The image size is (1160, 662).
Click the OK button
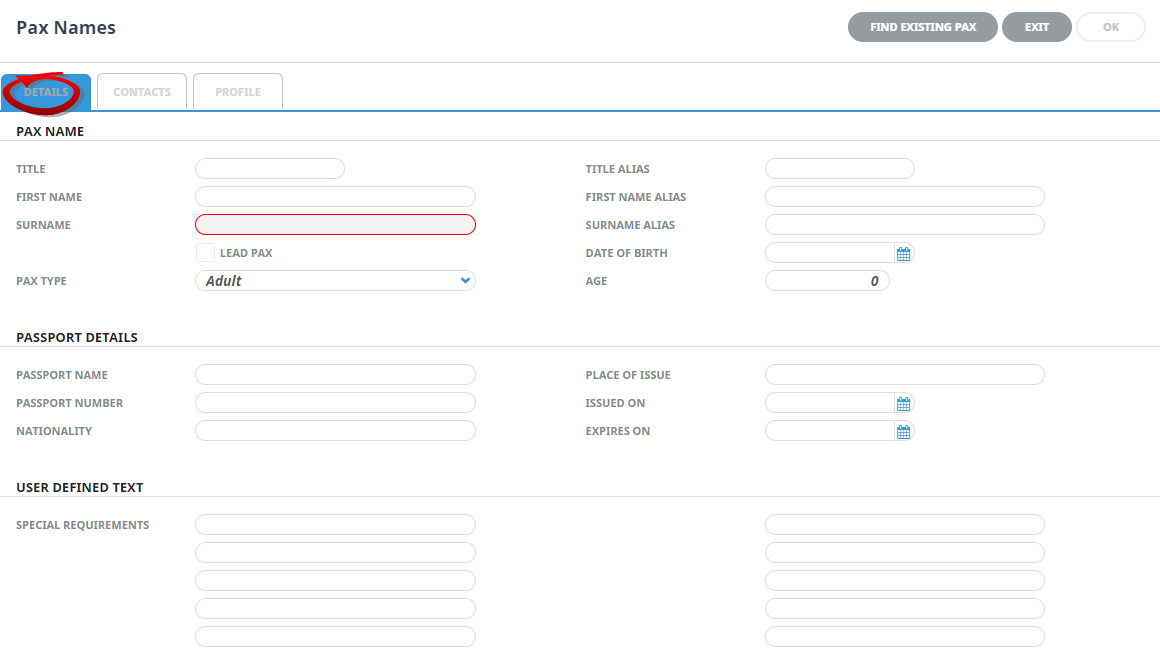click(x=1110, y=27)
